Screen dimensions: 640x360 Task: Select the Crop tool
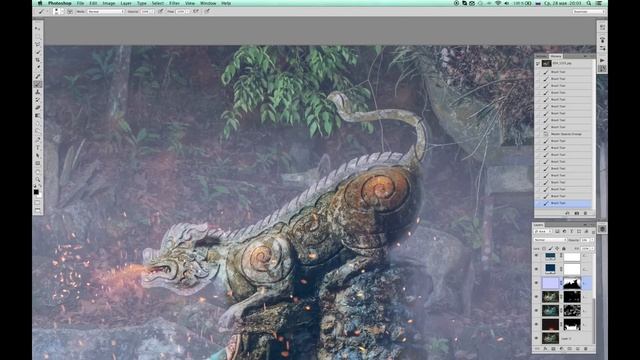click(x=38, y=60)
